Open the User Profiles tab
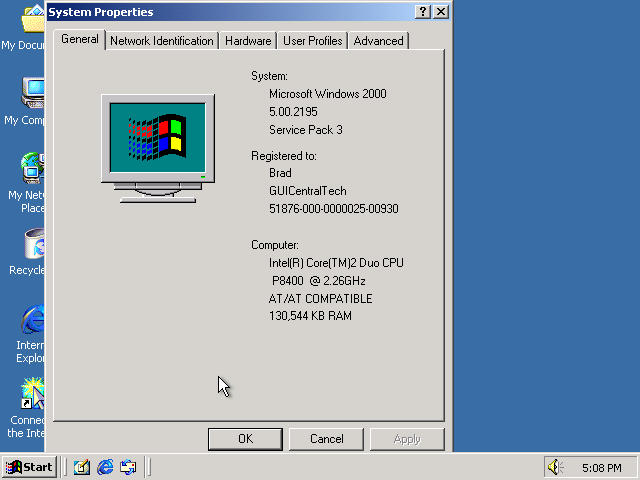The image size is (640, 480). pyautogui.click(x=313, y=41)
